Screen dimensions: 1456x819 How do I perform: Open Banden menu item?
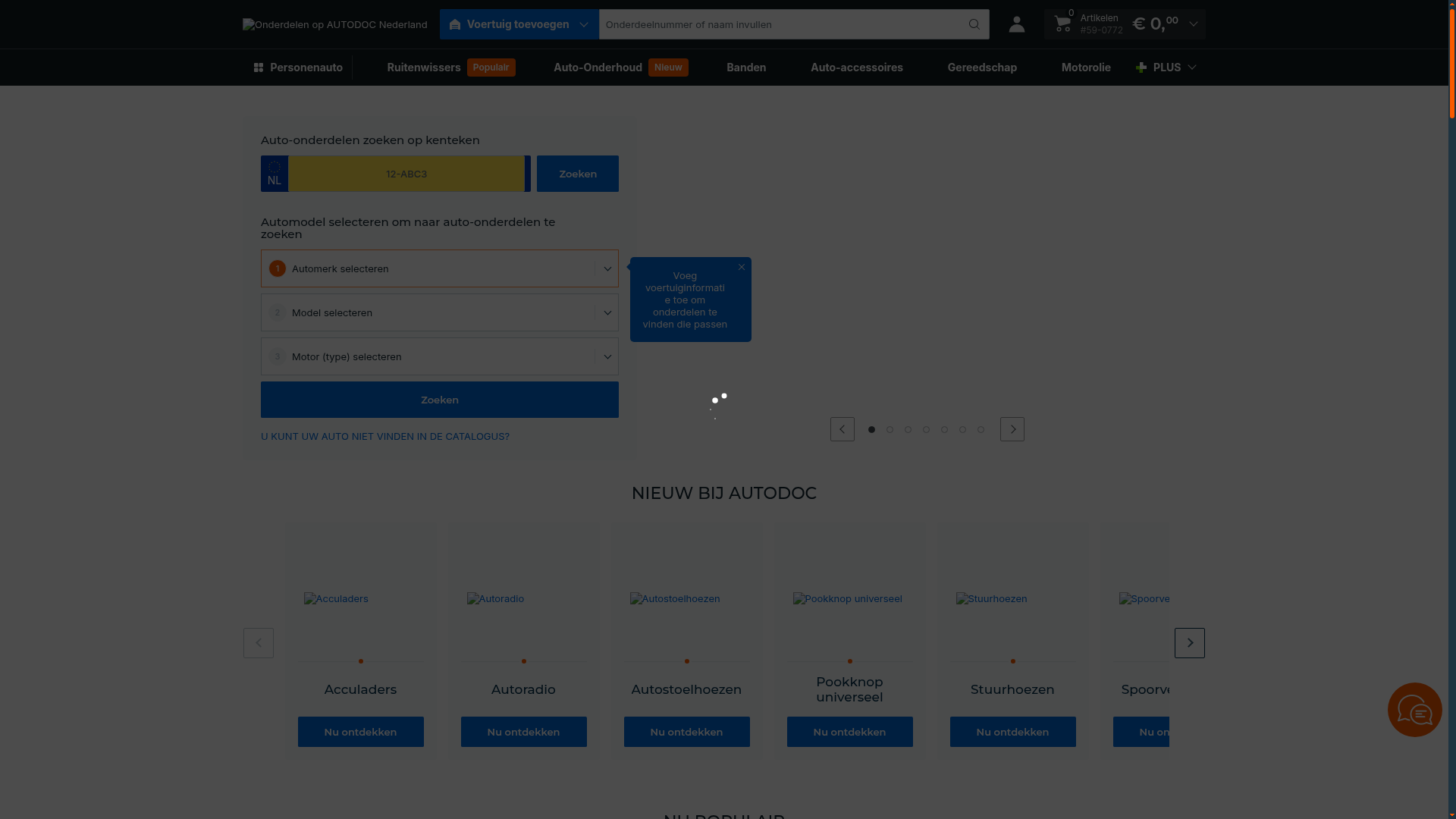[x=746, y=67]
